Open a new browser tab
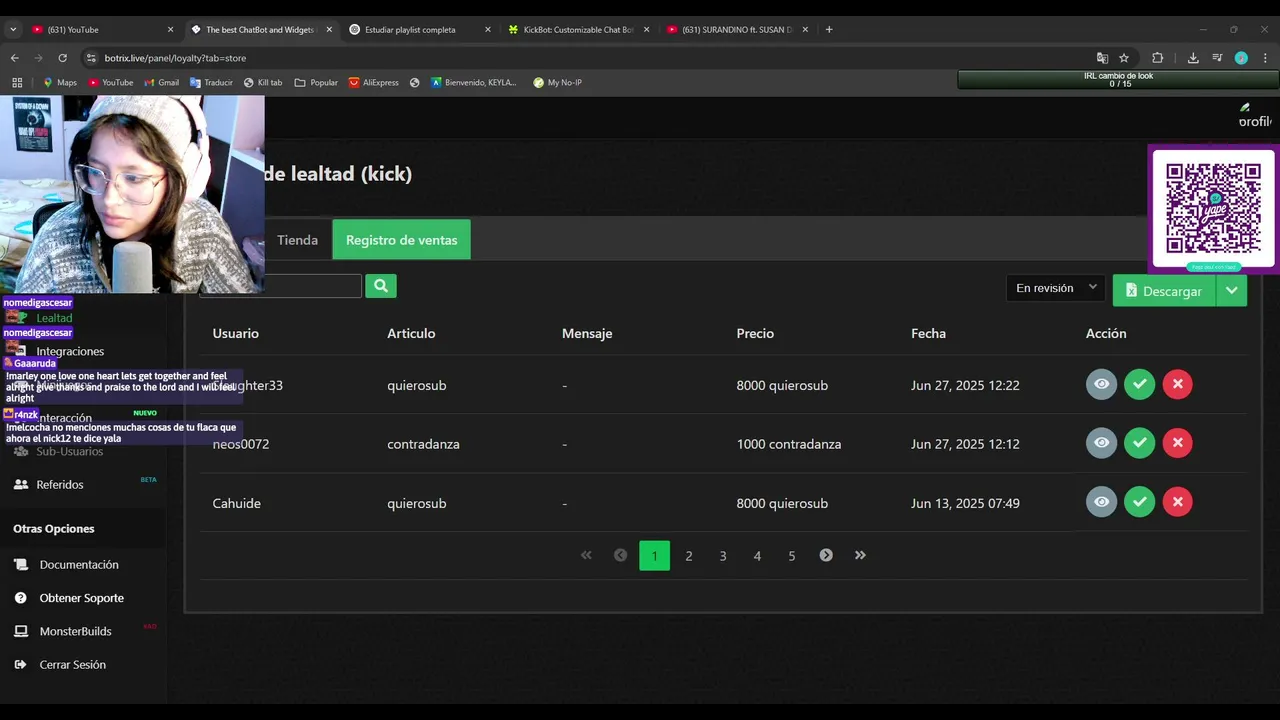1280x720 pixels. (x=829, y=29)
